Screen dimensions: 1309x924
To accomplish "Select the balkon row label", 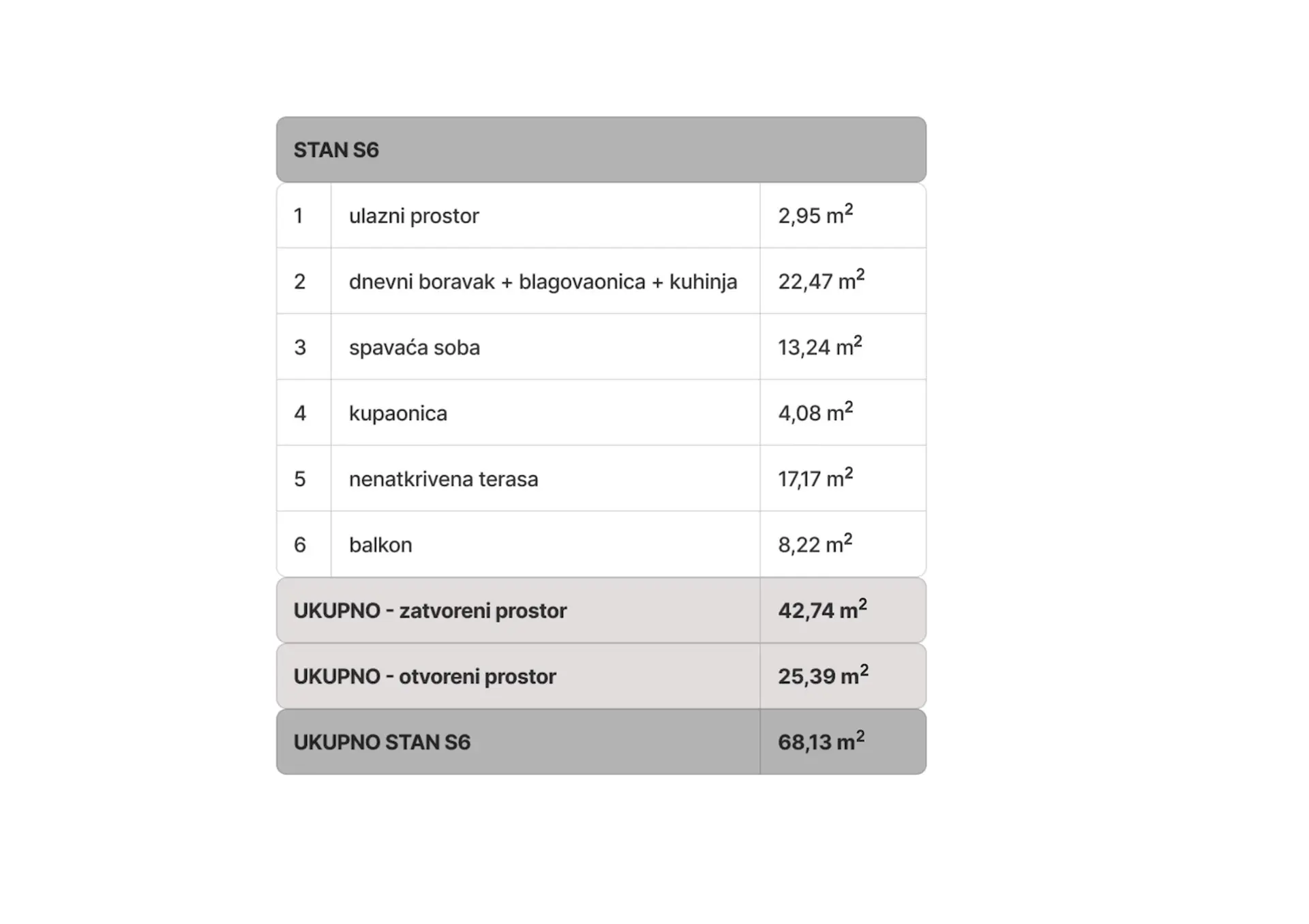I will pos(380,545).
